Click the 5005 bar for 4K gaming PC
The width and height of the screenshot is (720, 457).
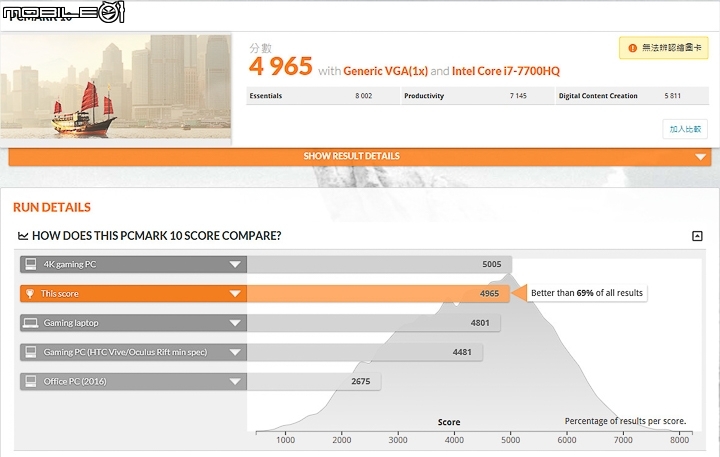(379, 265)
